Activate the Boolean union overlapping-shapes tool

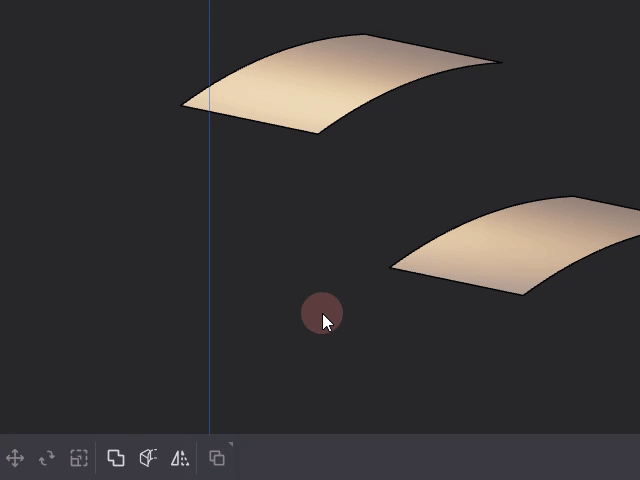pos(116,458)
